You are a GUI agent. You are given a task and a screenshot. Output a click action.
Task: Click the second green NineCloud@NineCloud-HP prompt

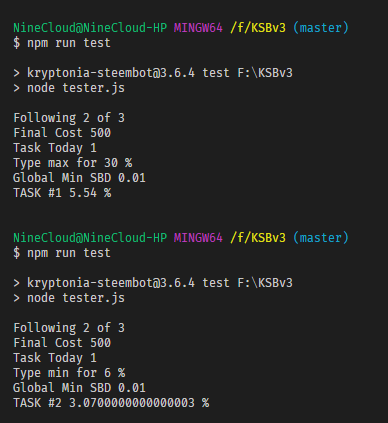click(90, 238)
